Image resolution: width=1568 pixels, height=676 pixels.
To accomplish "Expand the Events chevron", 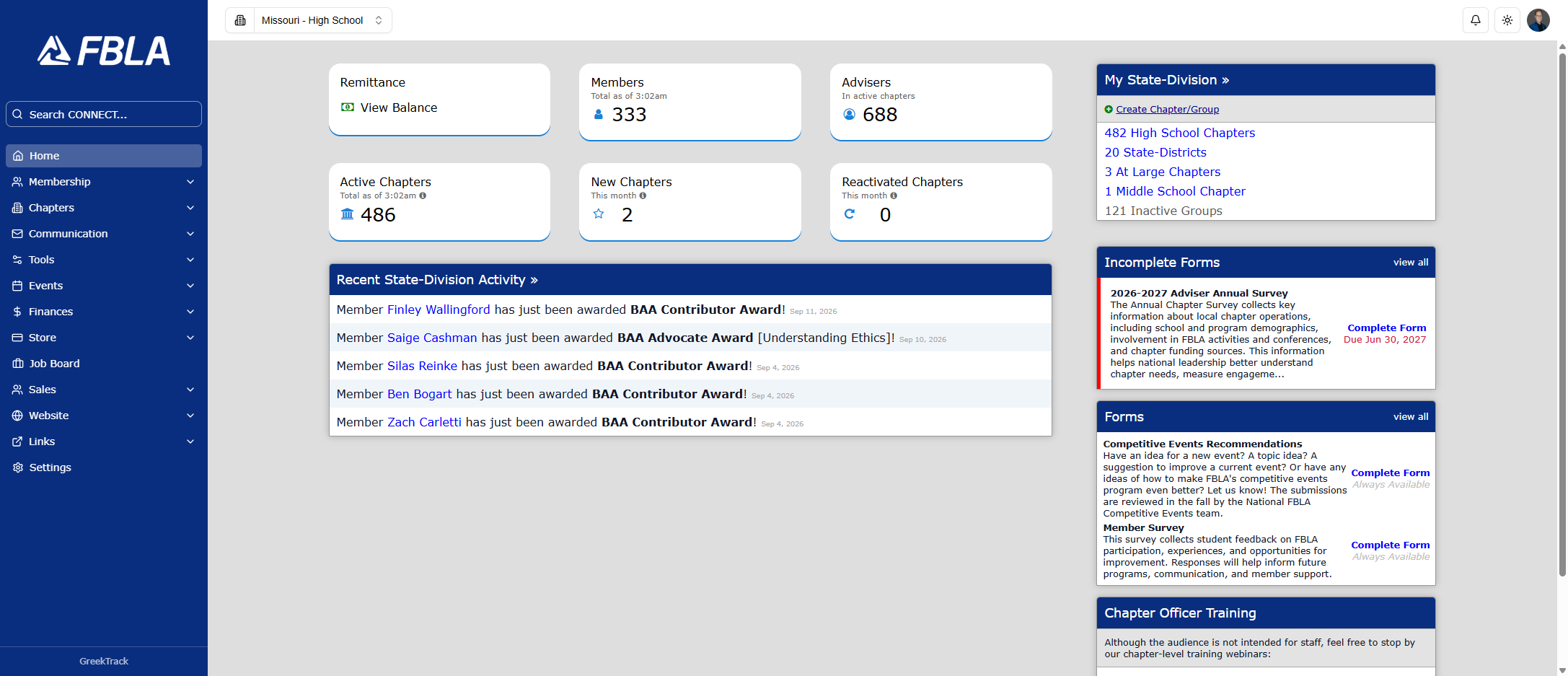I will (x=190, y=286).
